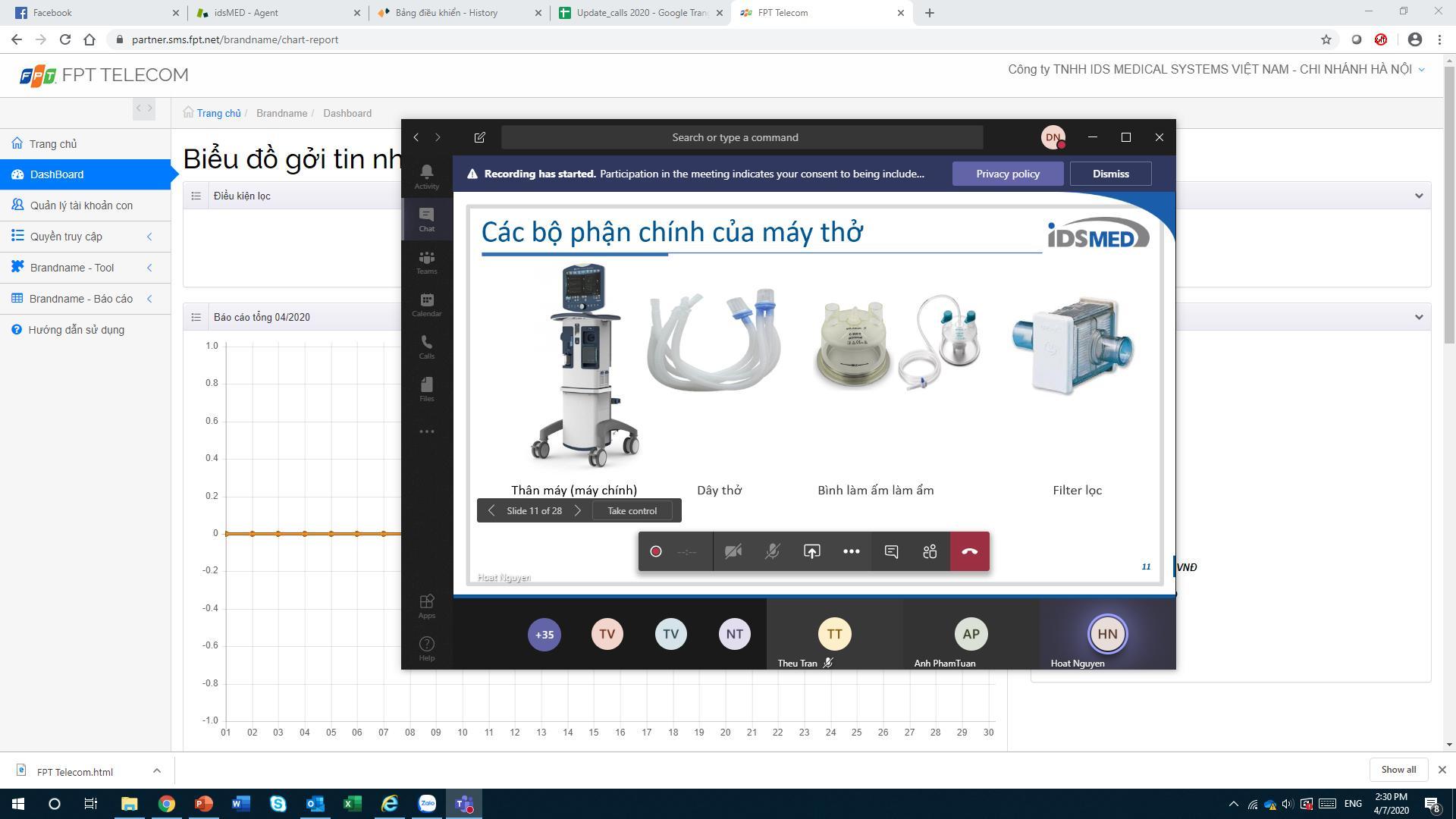Open Trang chủ in FPT sidebar

(85, 143)
